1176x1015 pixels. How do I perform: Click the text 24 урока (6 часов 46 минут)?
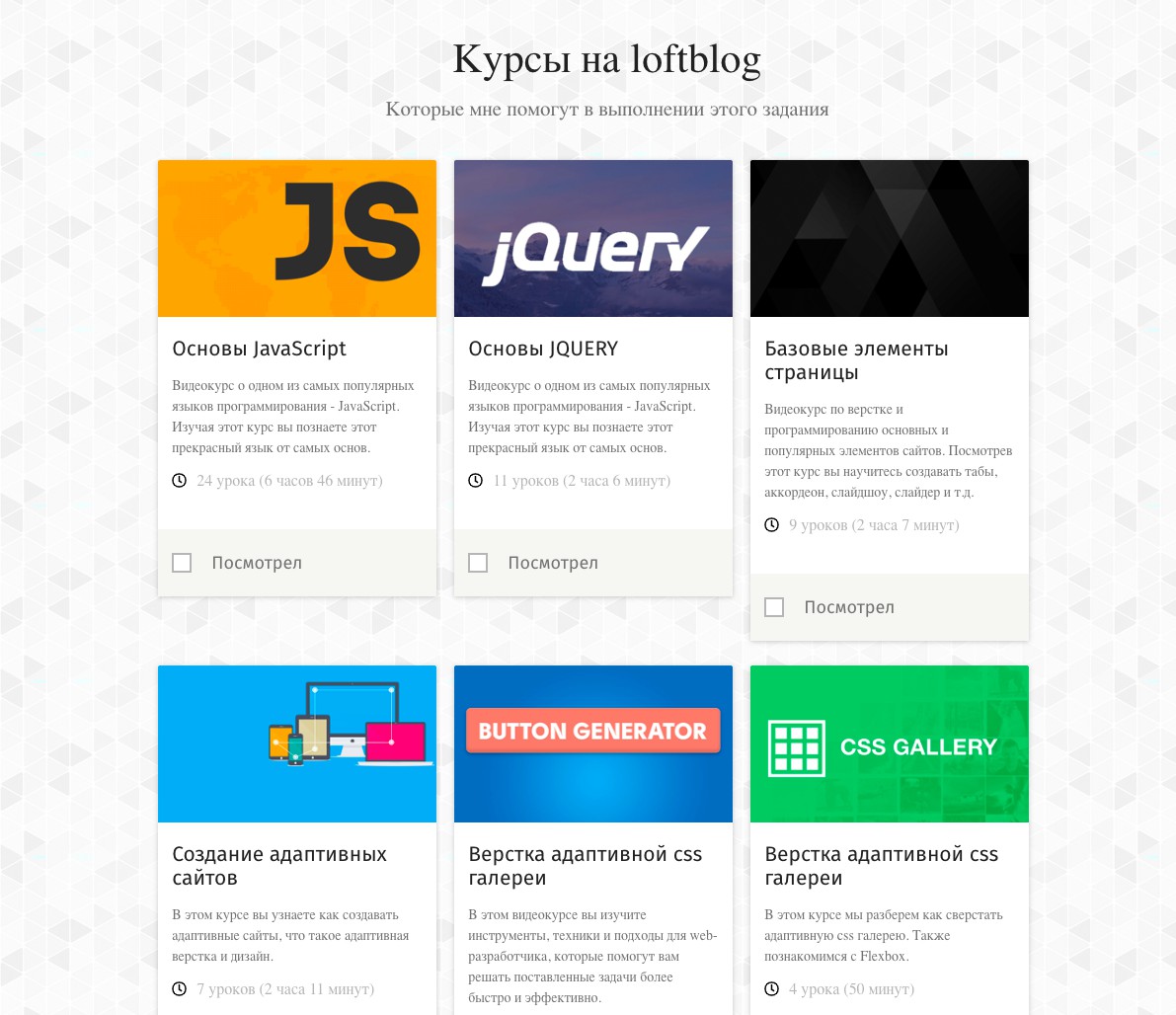[x=289, y=481]
